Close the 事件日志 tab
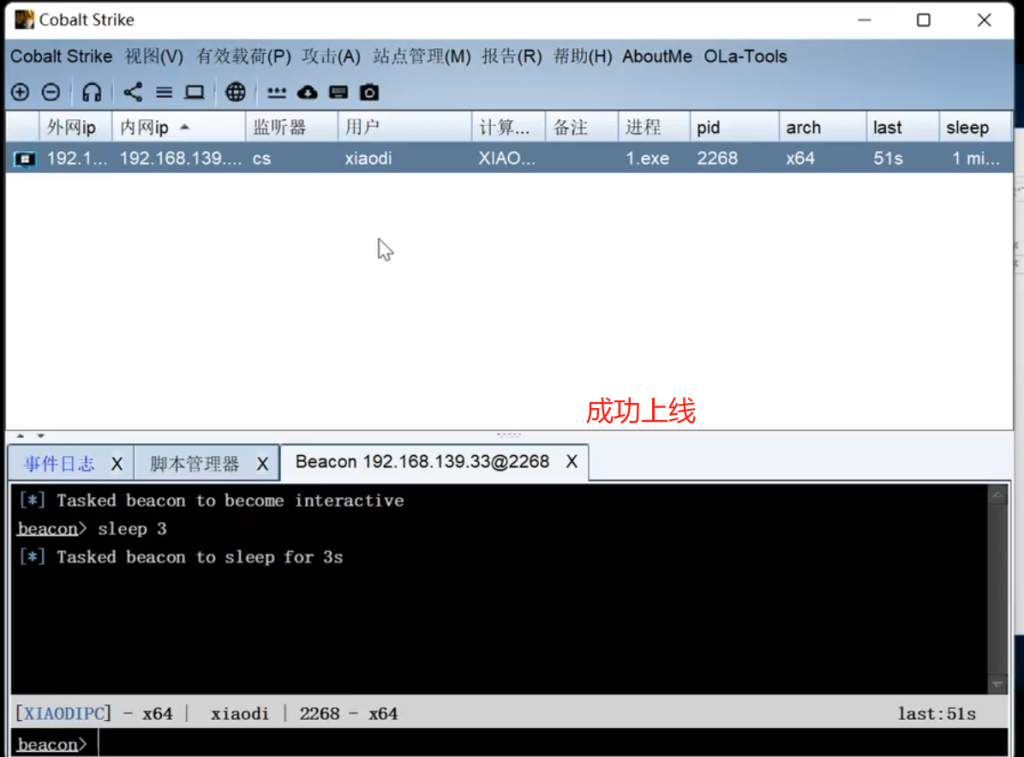The width and height of the screenshot is (1024, 757). click(117, 464)
